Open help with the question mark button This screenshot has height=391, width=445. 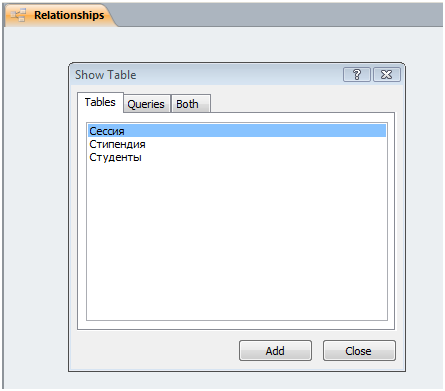(x=357, y=74)
